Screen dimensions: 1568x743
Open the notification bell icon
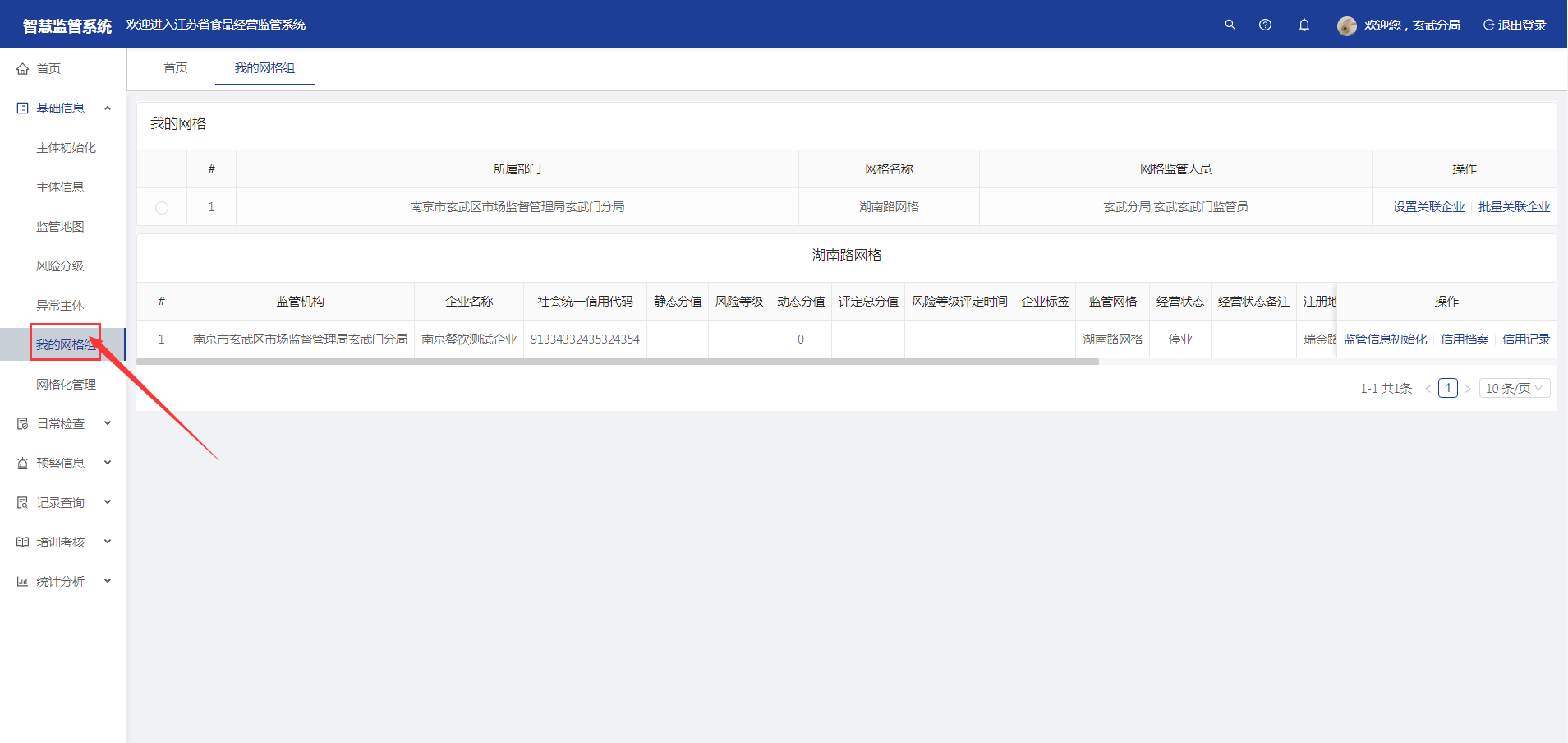point(1304,25)
